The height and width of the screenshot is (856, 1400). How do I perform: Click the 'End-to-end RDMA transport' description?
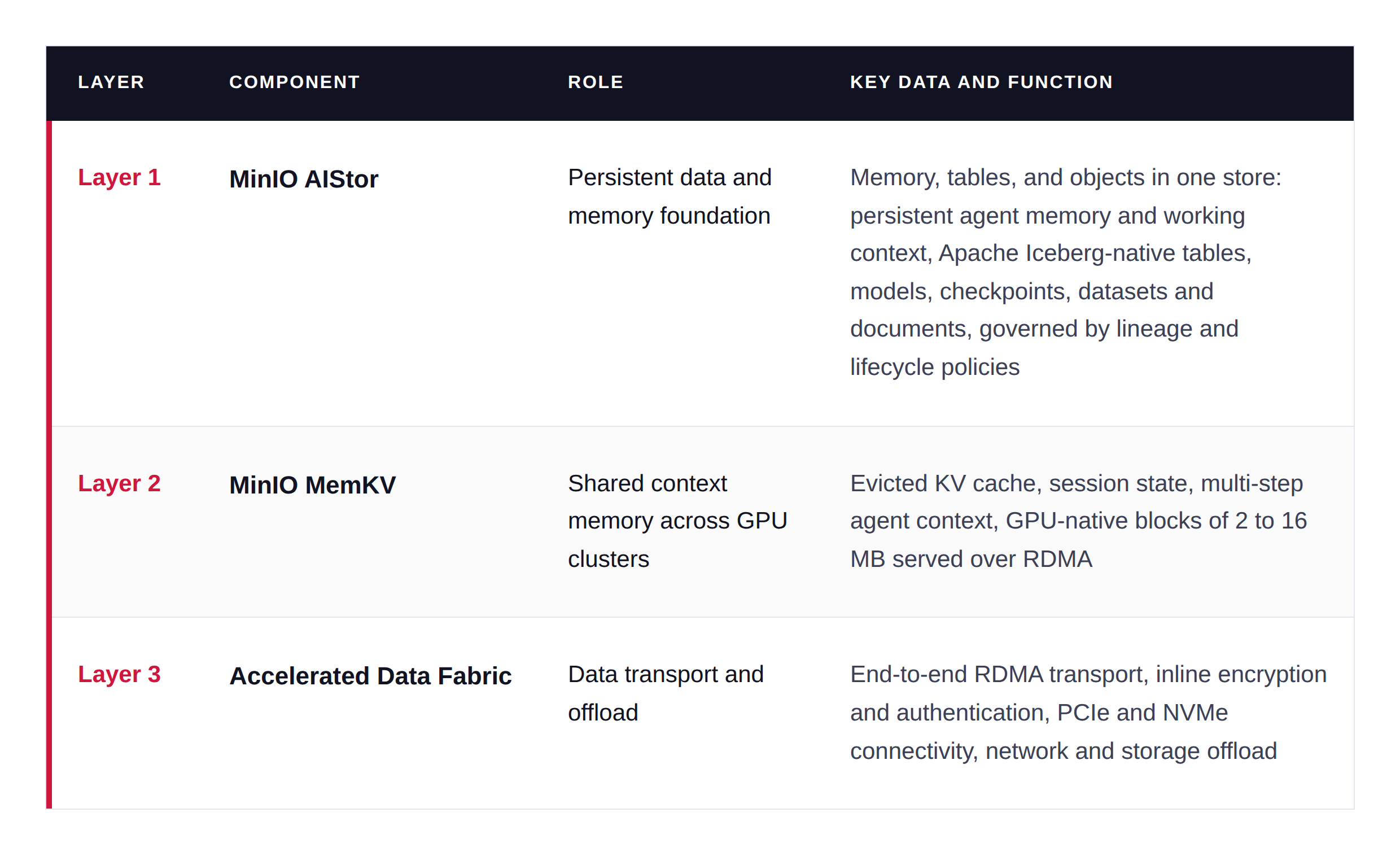(1088, 713)
